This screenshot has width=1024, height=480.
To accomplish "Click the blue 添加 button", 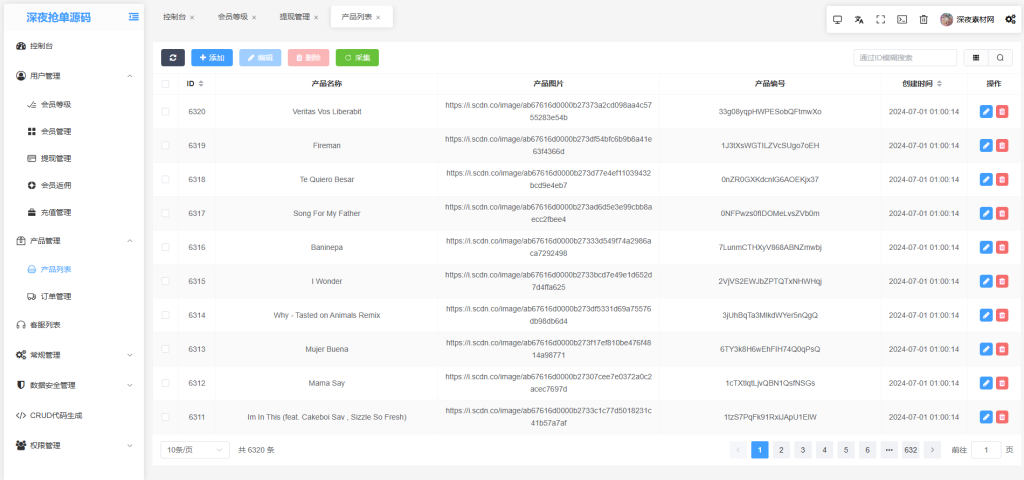I will coord(211,58).
